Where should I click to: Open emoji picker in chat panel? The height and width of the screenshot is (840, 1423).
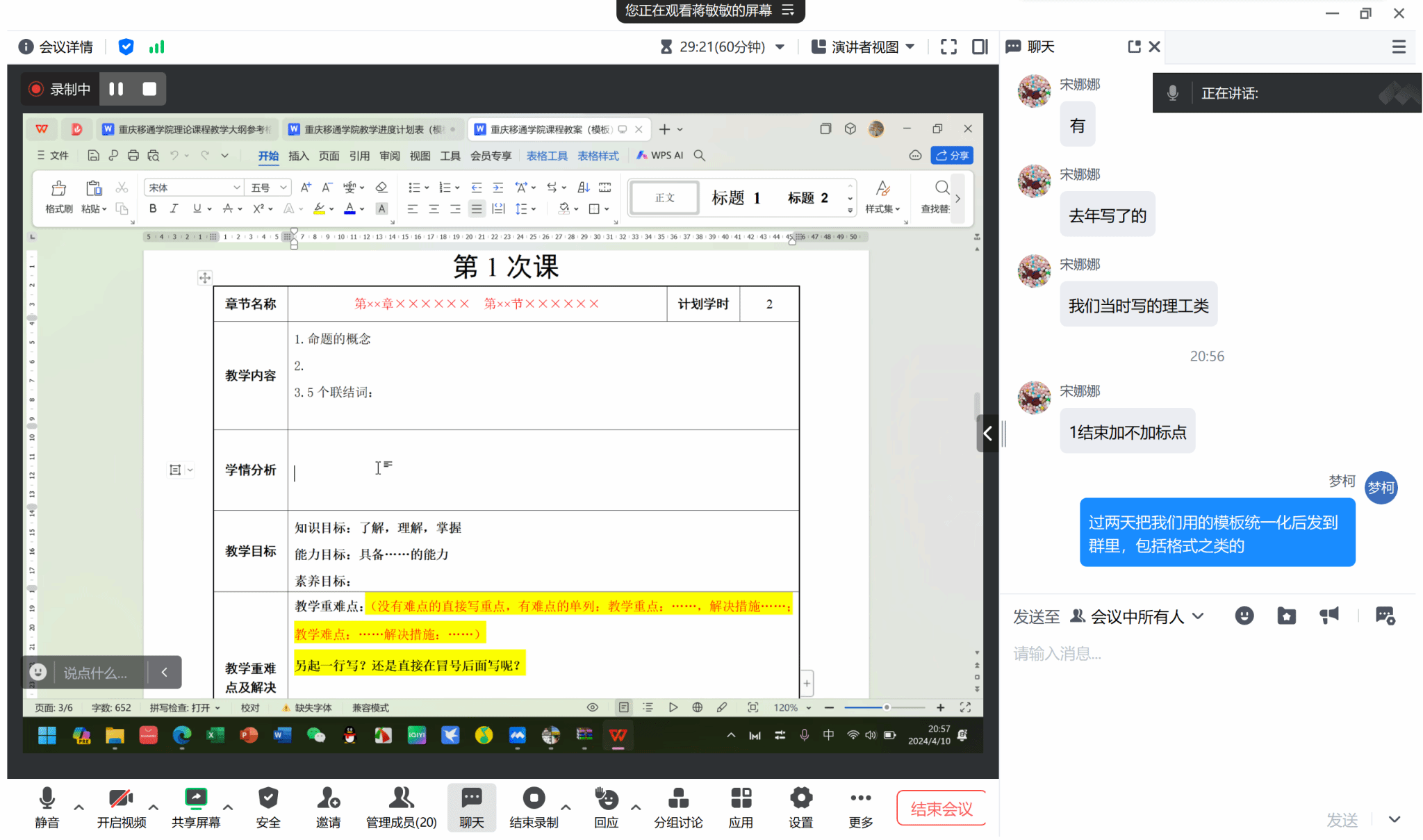(1244, 616)
